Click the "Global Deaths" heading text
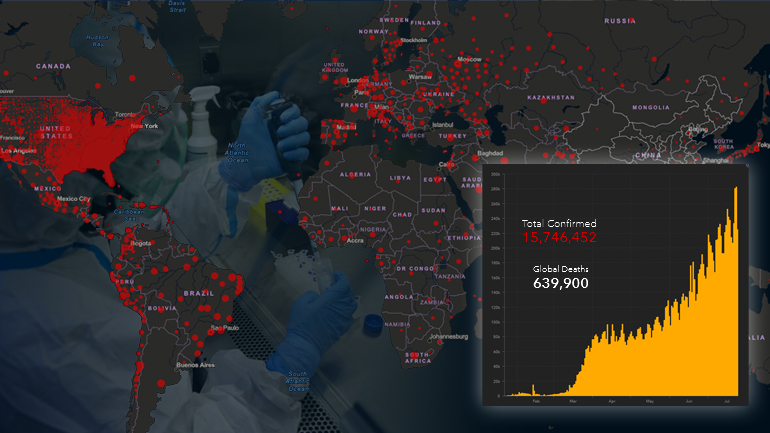The height and width of the screenshot is (433, 770). 560,269
